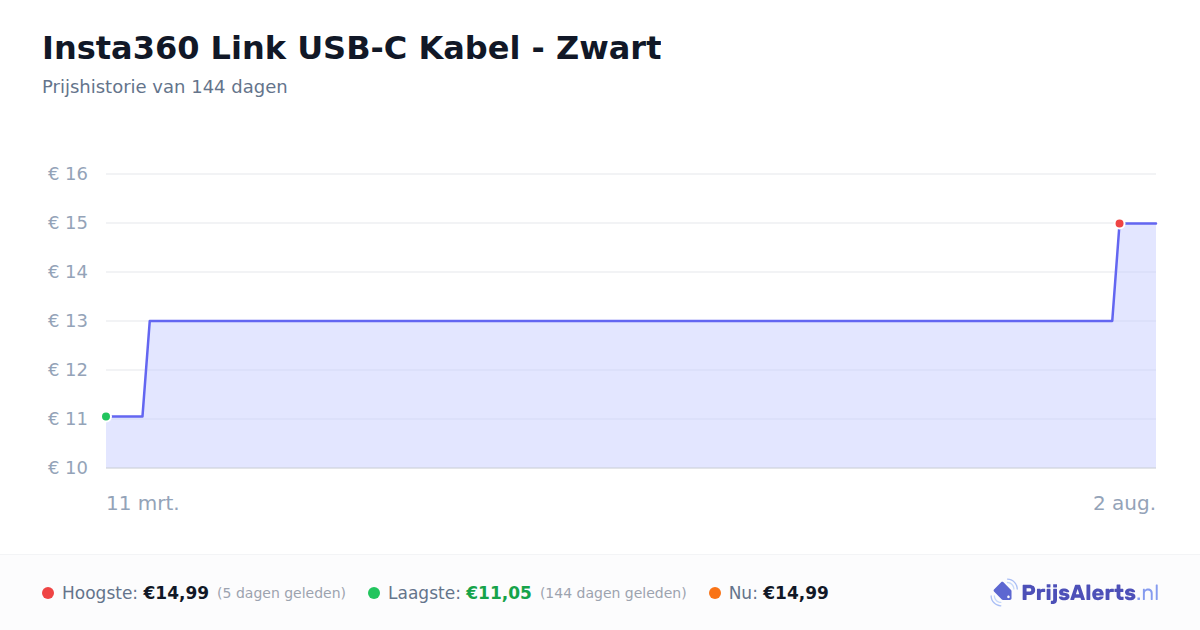The height and width of the screenshot is (630, 1200).
Task: Click the 2 aug. end date label
Action: [1124, 503]
